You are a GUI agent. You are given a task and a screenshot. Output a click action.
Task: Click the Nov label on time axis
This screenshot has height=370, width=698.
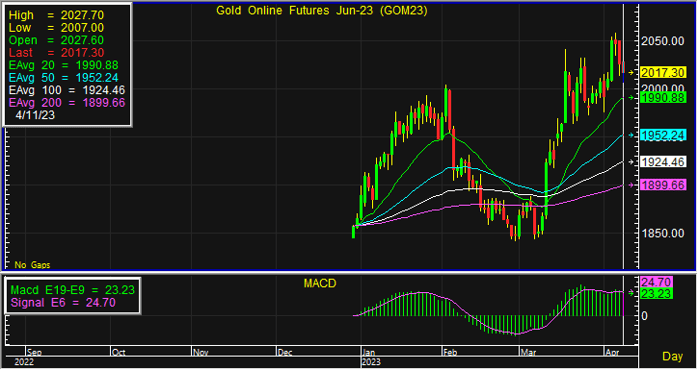[200, 352]
